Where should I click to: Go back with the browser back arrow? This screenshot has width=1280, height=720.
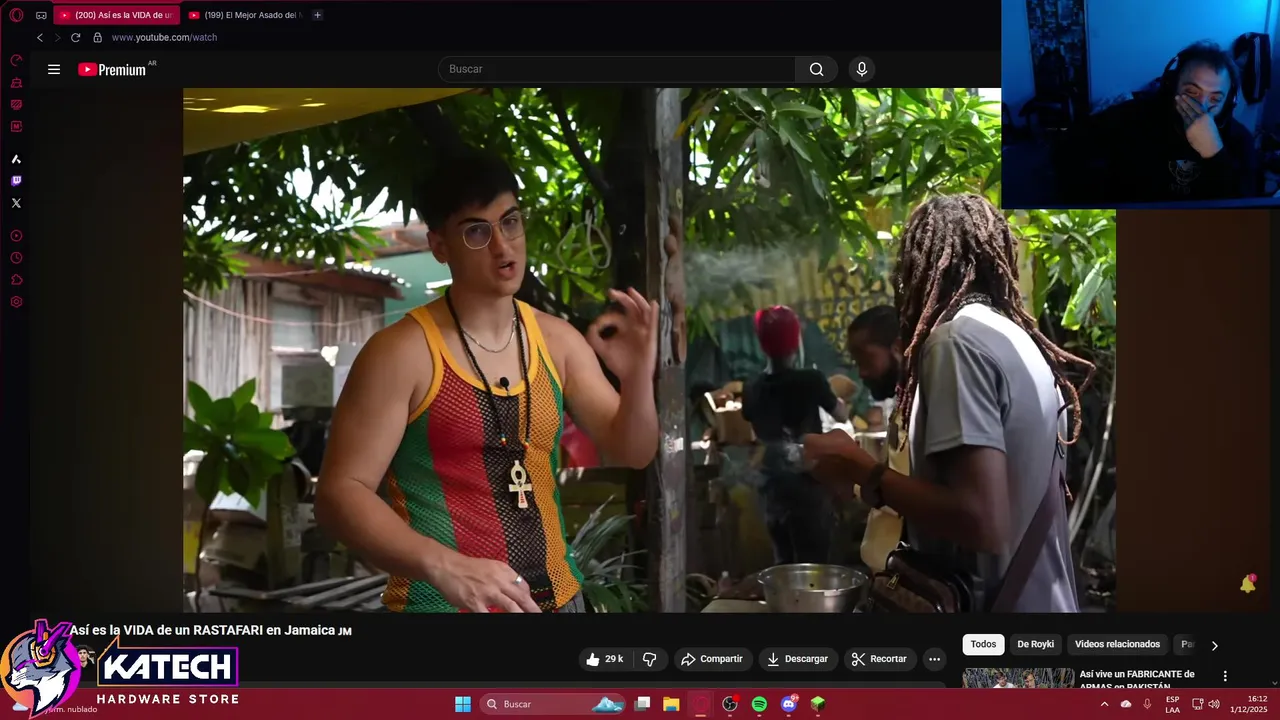(40, 37)
